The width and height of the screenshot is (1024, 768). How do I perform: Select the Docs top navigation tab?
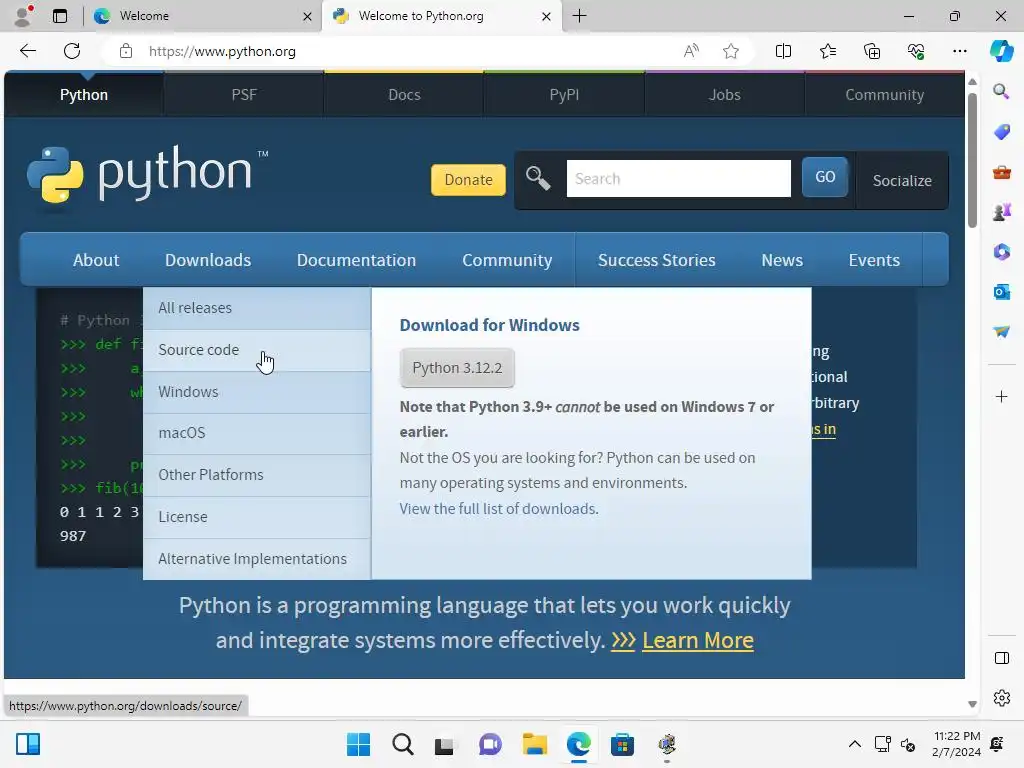(404, 95)
